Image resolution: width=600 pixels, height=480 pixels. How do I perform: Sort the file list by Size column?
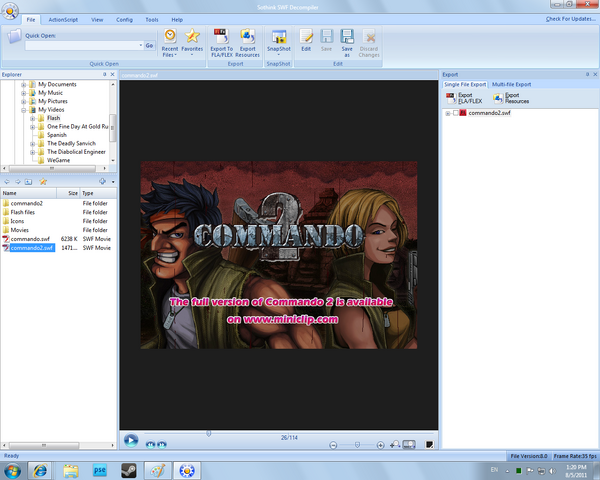point(68,193)
